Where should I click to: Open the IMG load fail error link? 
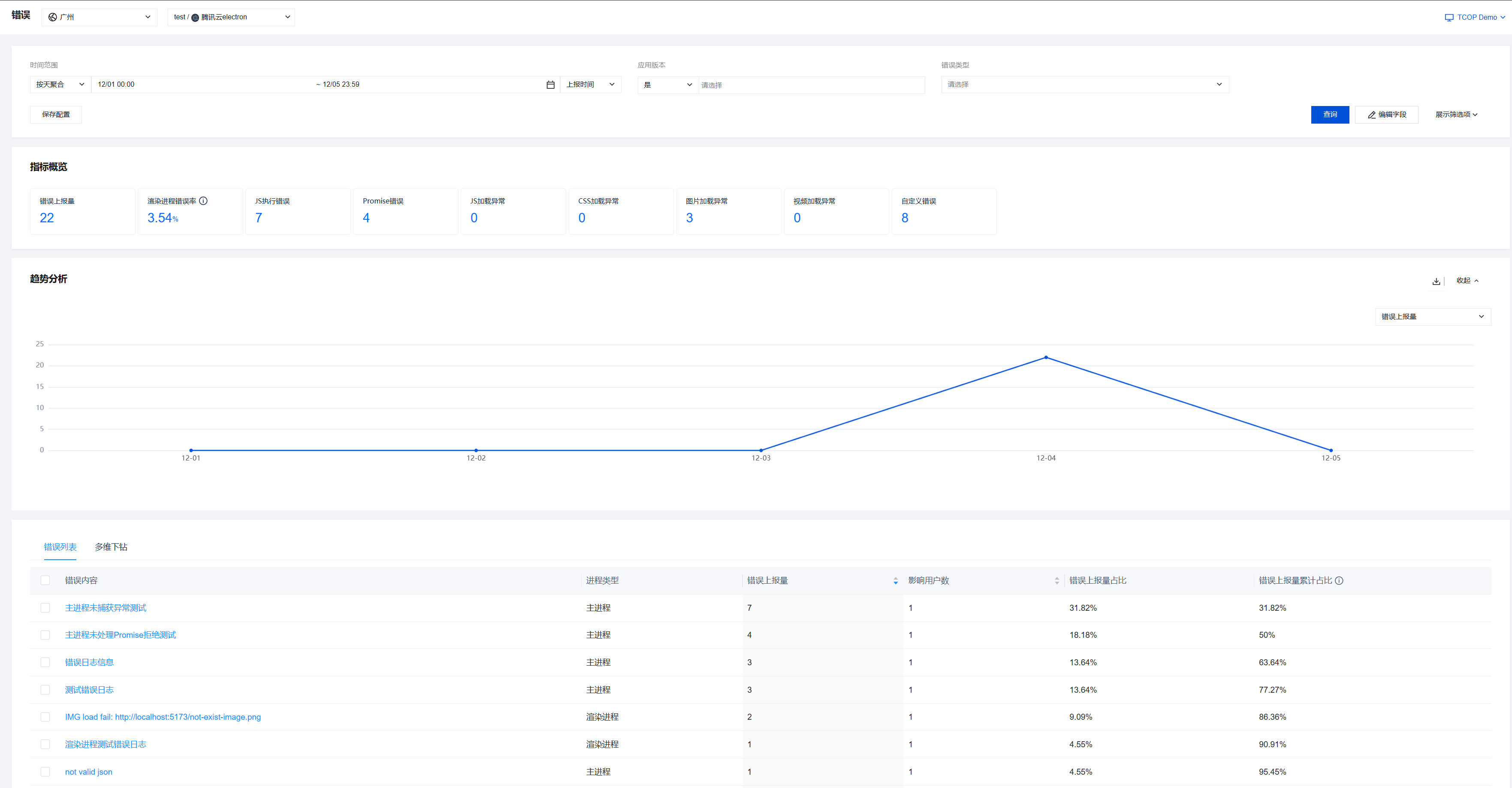[163, 717]
